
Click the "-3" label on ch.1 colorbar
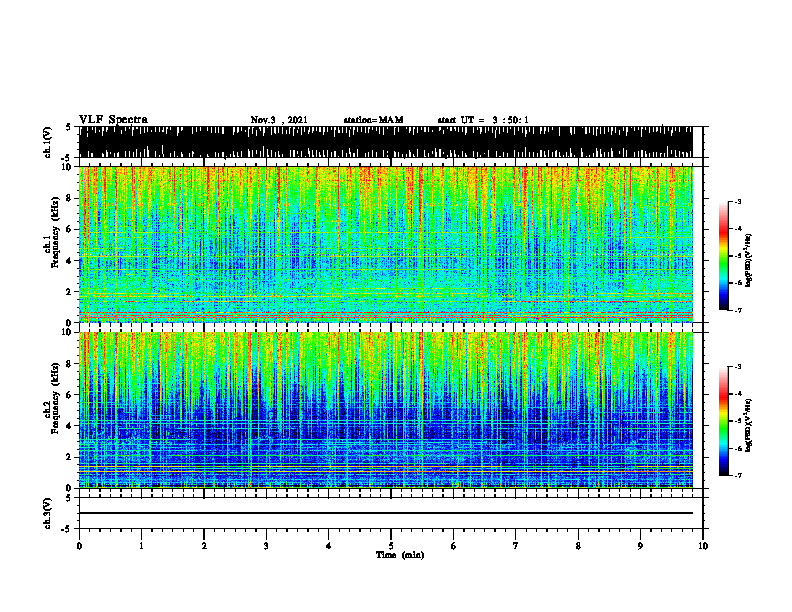pos(738,202)
